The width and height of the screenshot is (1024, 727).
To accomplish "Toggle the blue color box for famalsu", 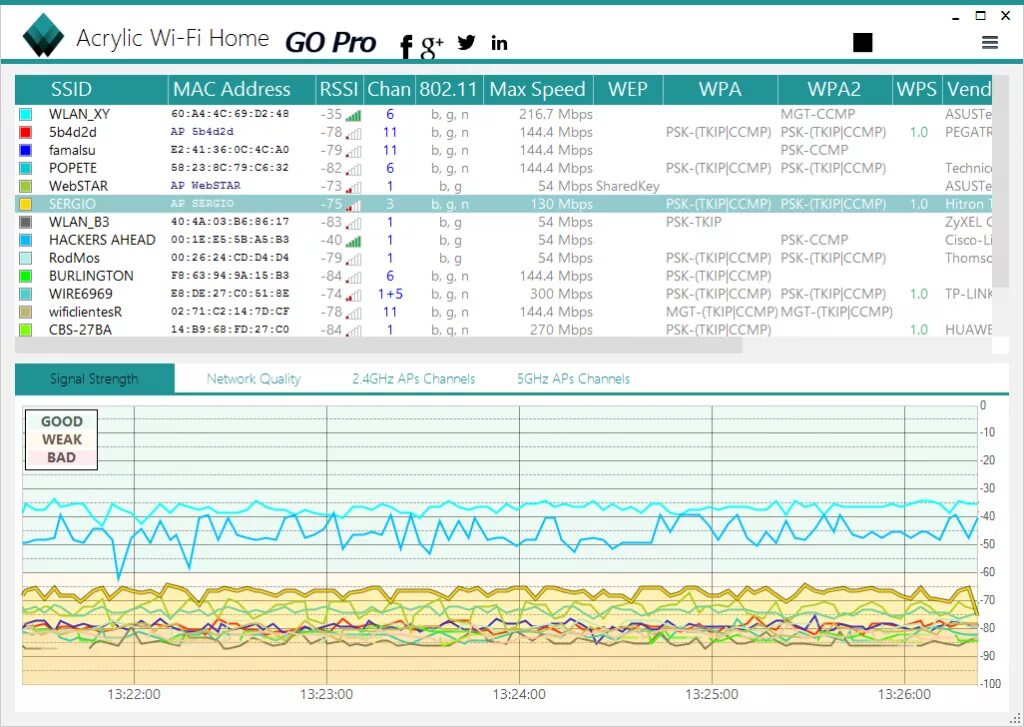I will point(25,150).
